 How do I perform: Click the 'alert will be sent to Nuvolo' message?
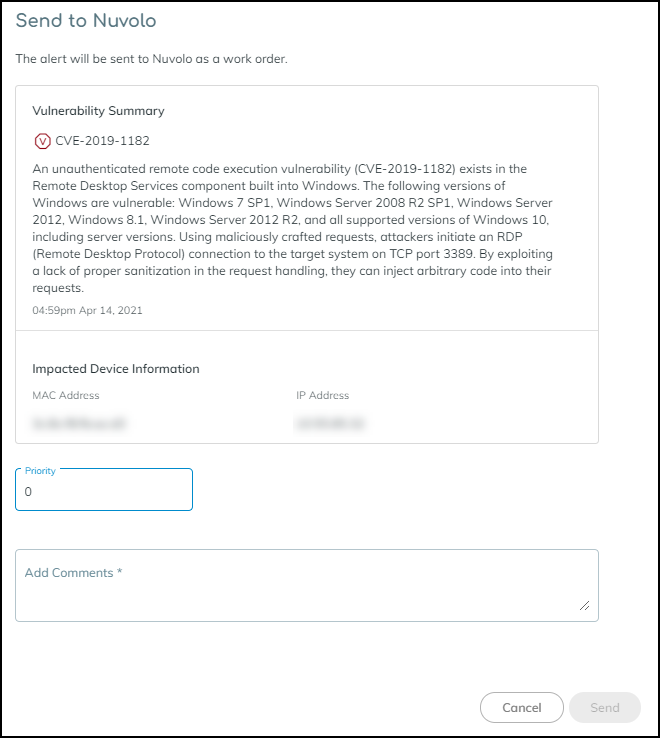(151, 59)
